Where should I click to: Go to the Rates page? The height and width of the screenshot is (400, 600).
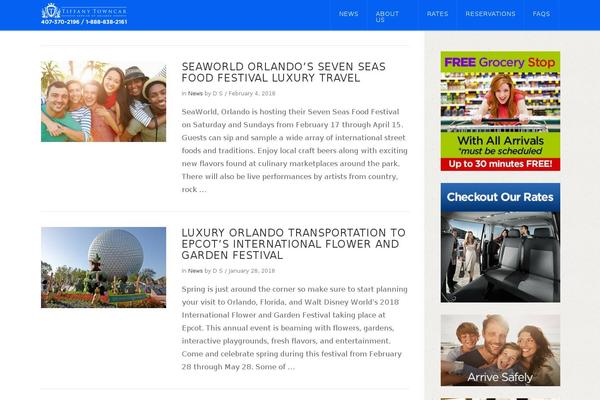tap(437, 14)
